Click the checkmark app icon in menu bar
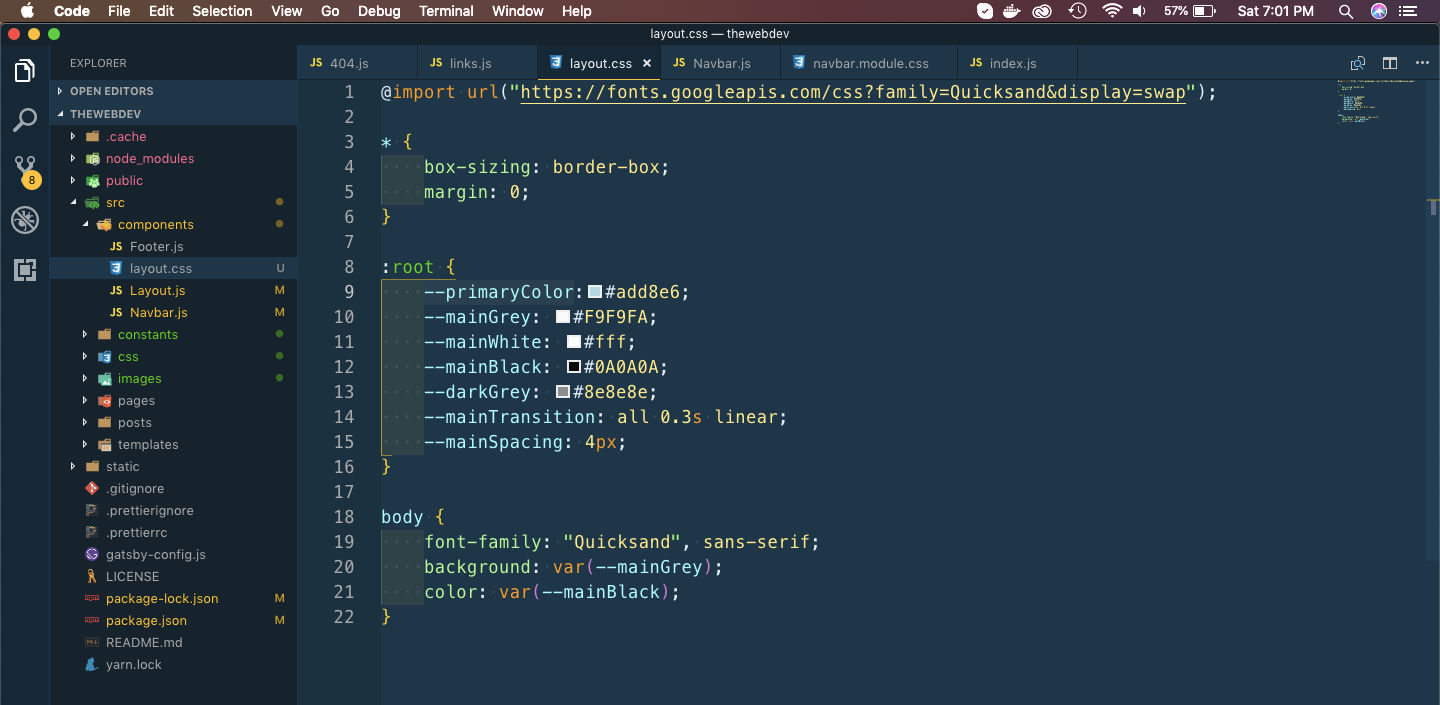Image resolution: width=1440 pixels, height=705 pixels. [x=985, y=11]
